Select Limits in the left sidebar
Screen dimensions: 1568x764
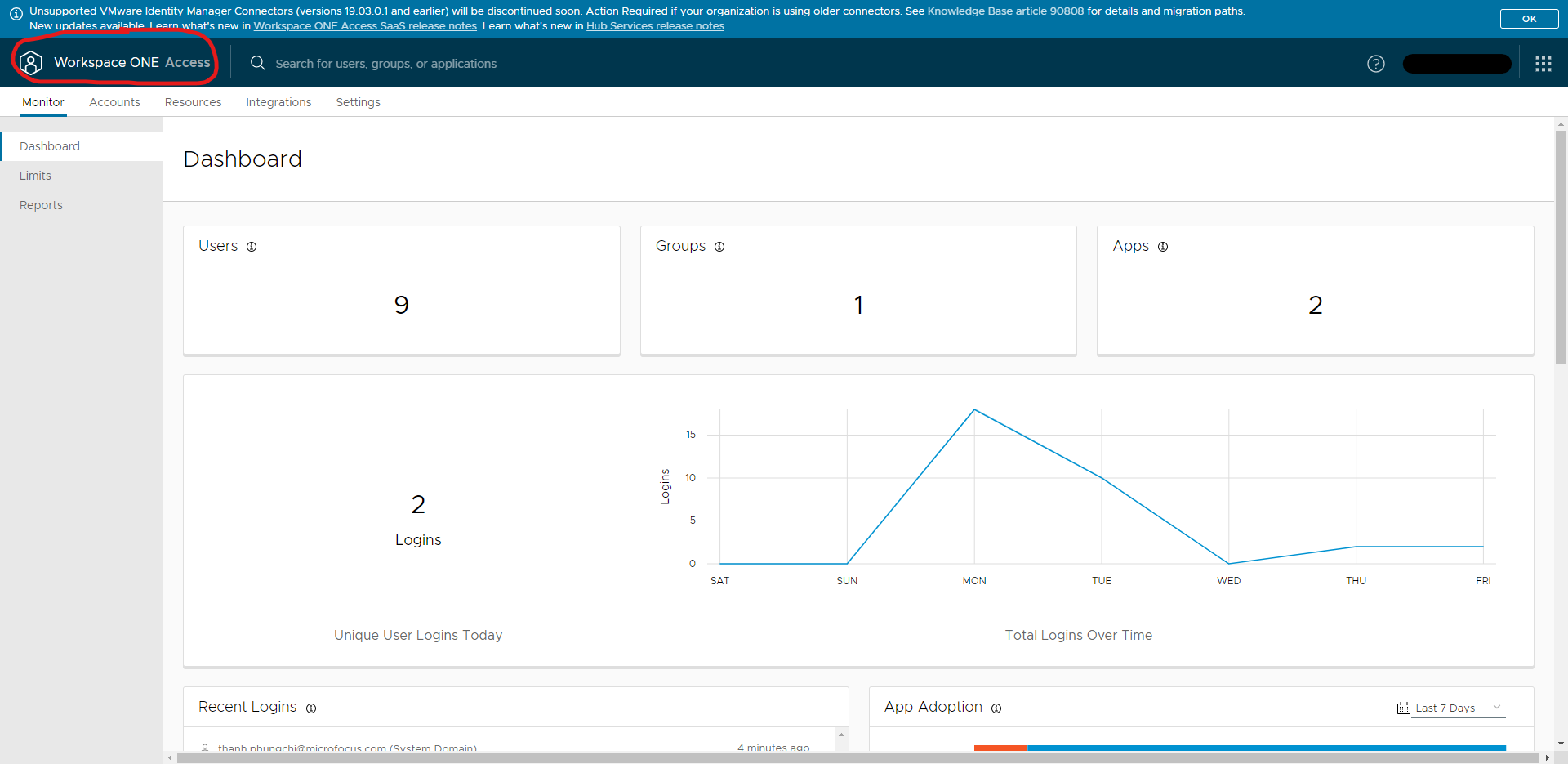pos(35,175)
